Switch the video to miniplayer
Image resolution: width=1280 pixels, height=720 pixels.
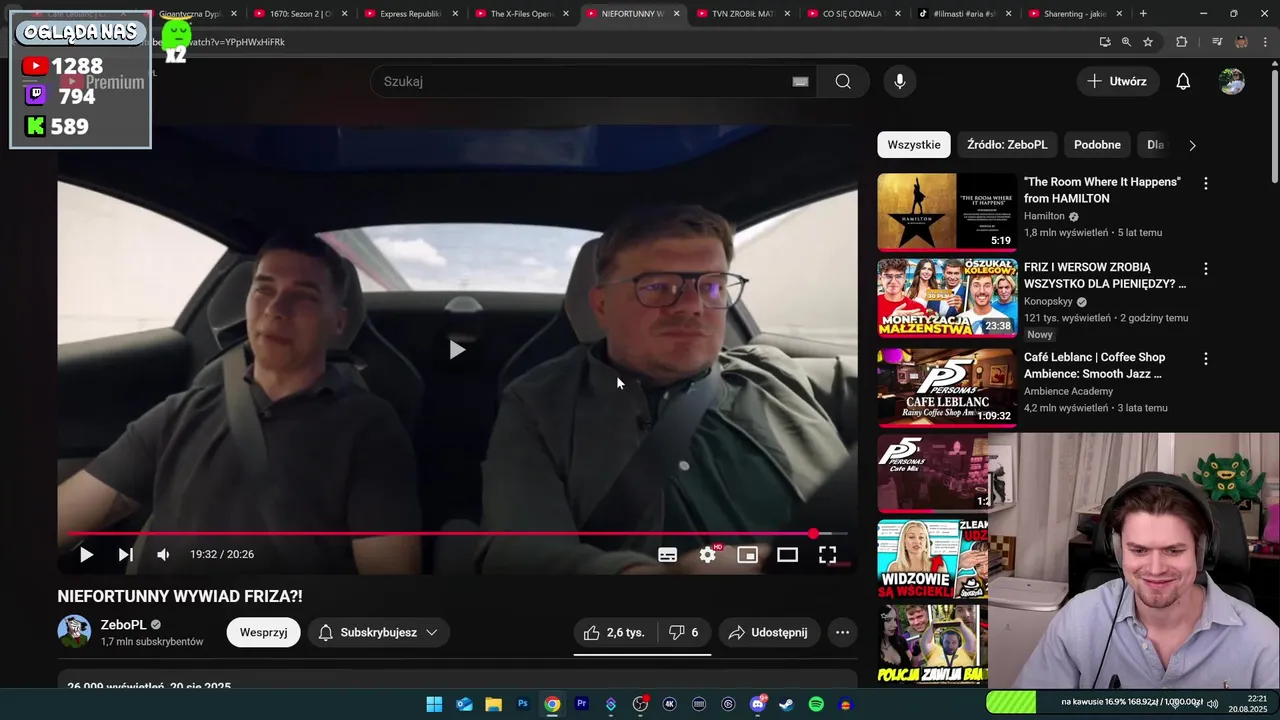click(x=747, y=554)
